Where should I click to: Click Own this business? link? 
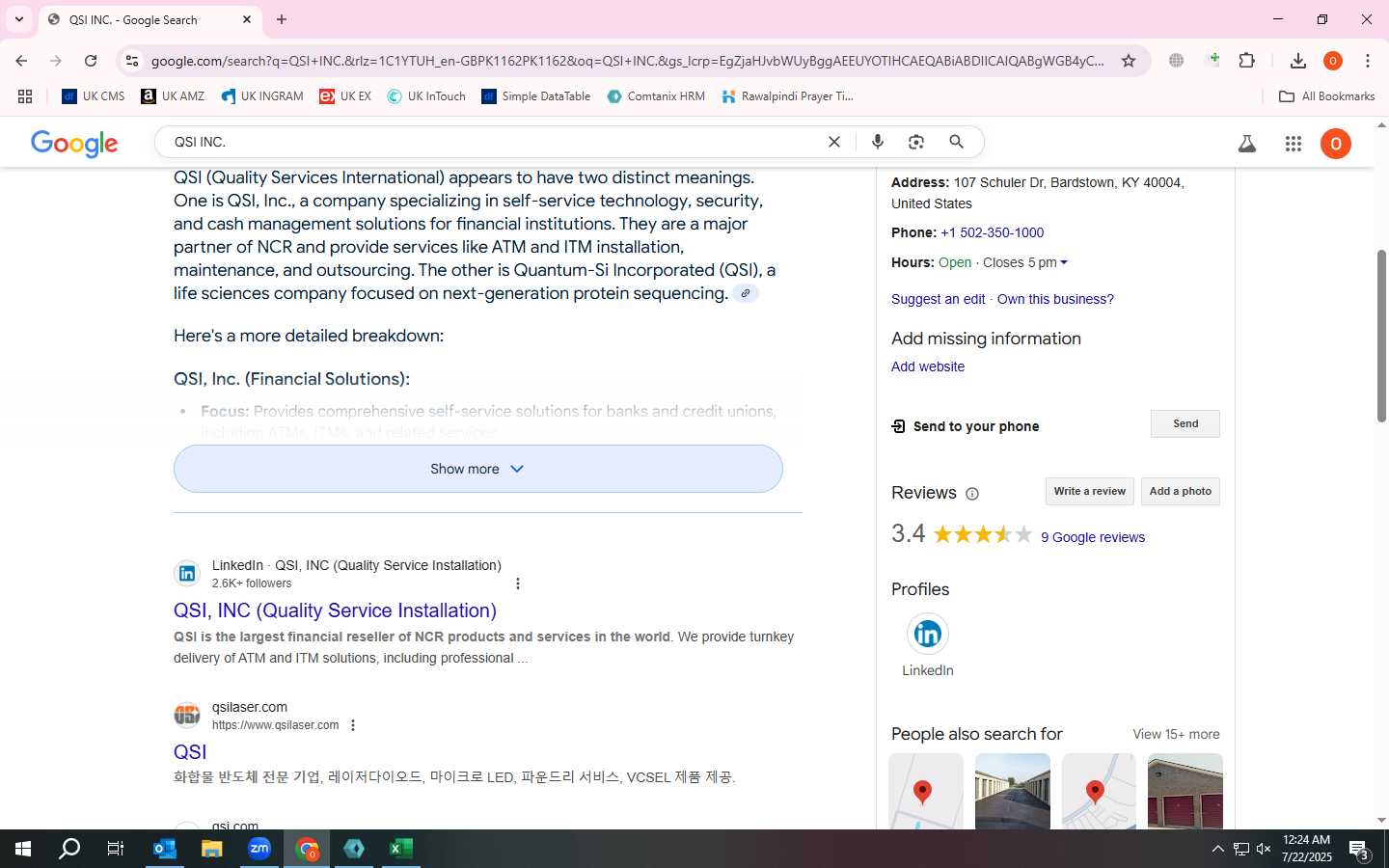(x=1055, y=300)
